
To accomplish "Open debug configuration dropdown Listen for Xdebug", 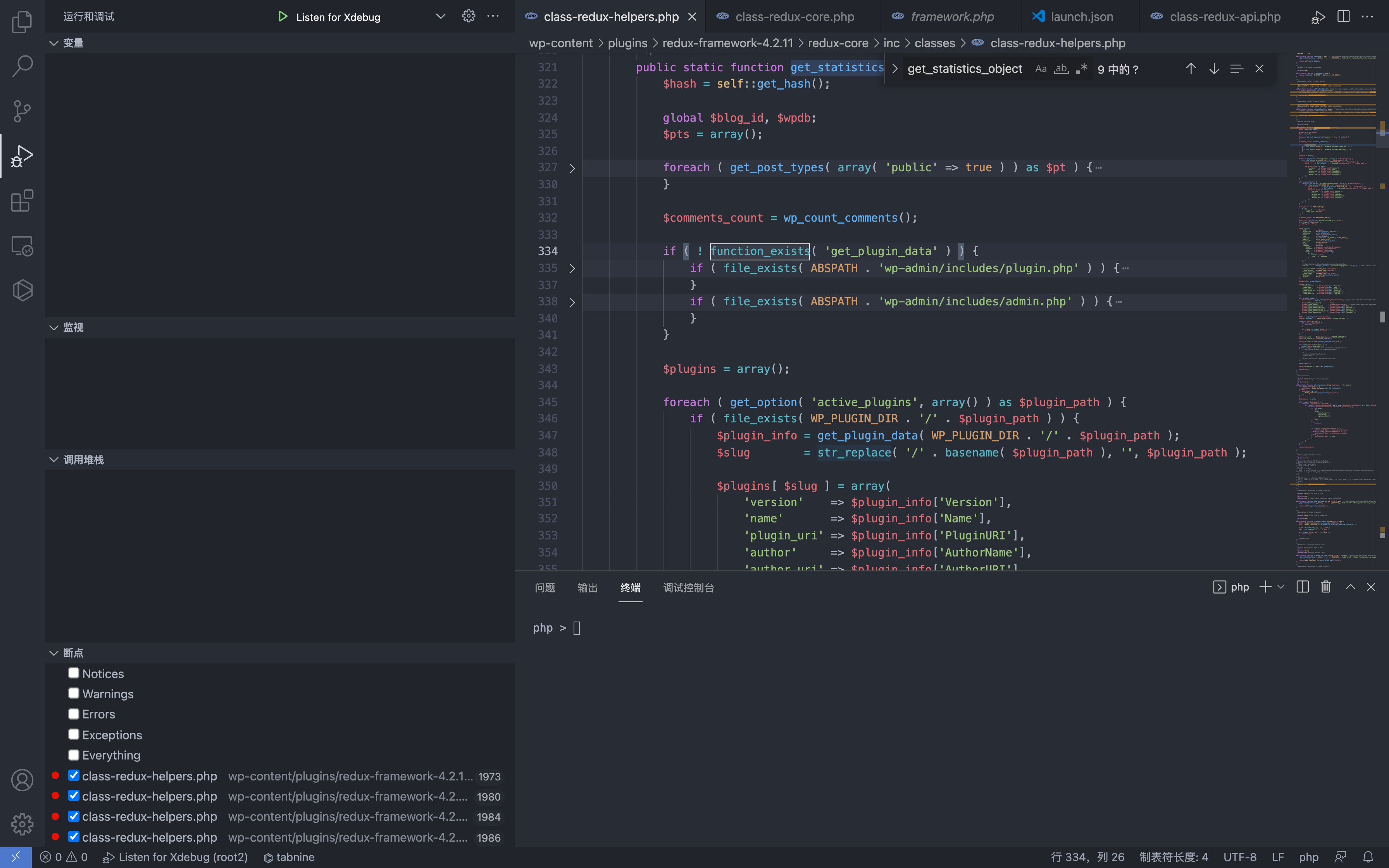I will (x=440, y=17).
